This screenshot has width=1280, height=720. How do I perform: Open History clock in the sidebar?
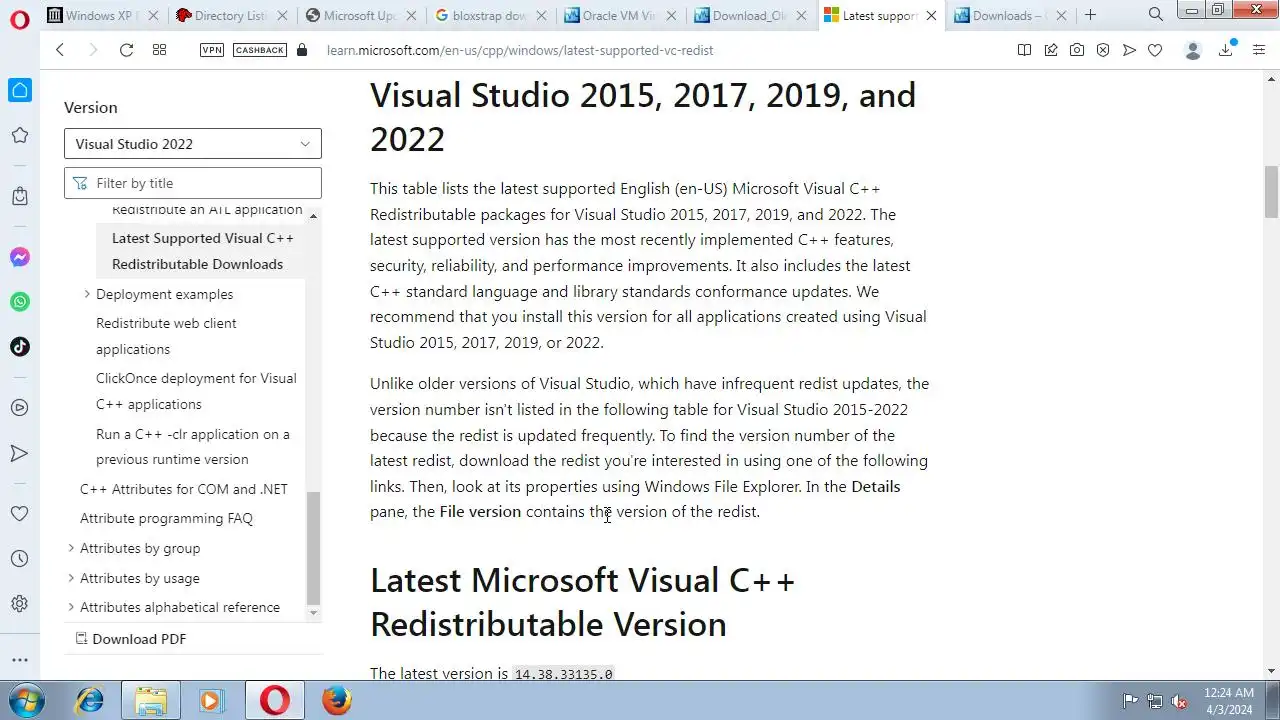tap(19, 559)
